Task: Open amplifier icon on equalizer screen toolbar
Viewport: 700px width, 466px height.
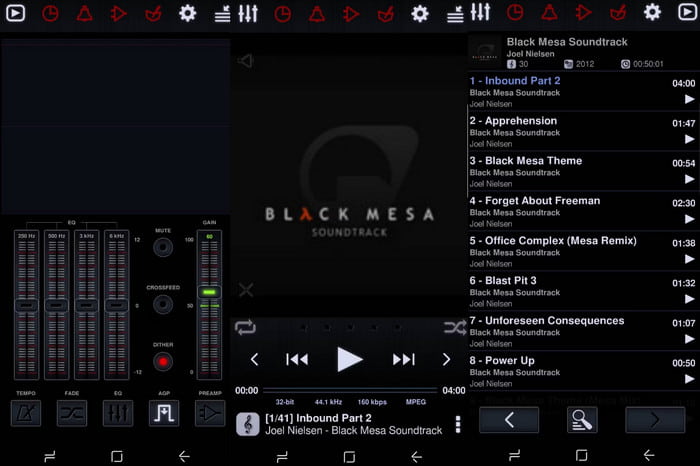Action: (118, 14)
